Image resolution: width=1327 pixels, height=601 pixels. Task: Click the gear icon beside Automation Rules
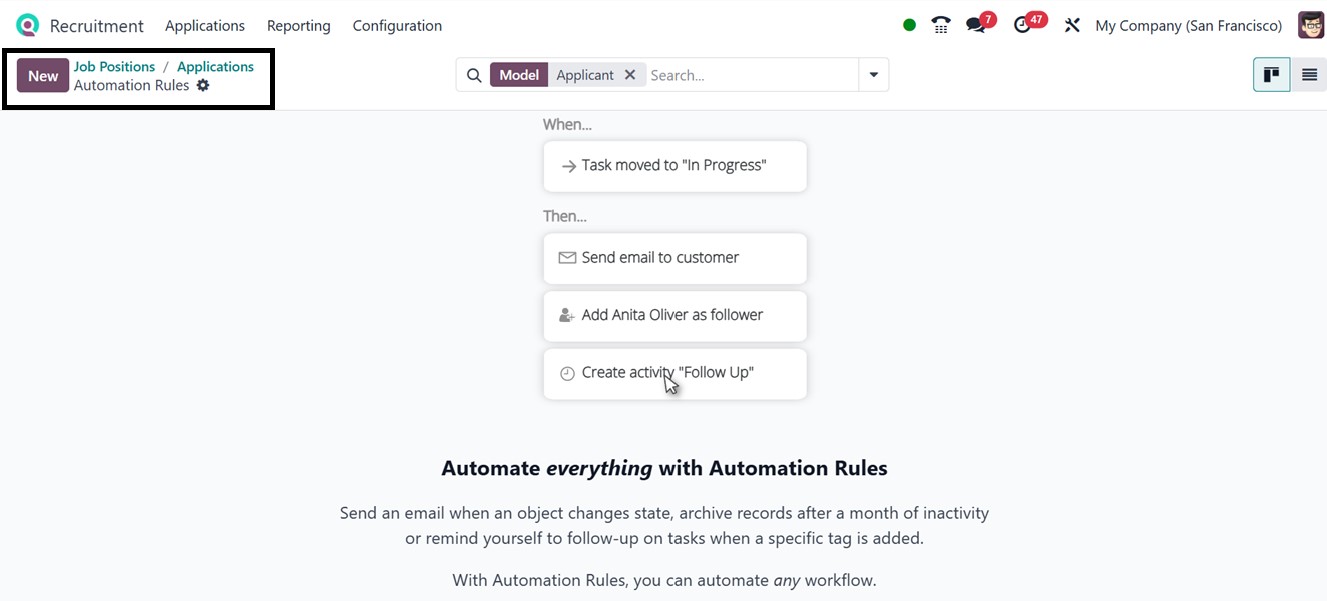pos(203,85)
